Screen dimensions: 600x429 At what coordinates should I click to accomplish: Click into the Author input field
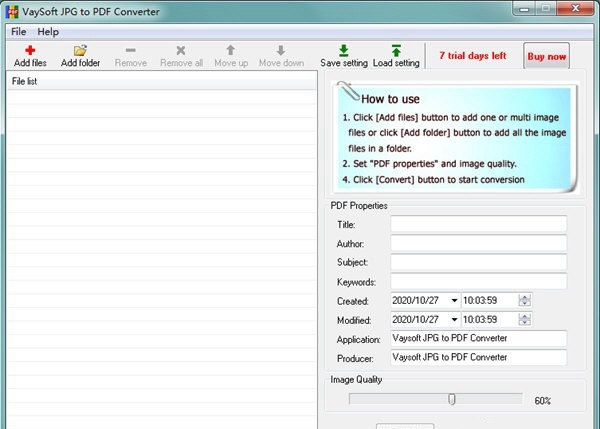pos(478,243)
